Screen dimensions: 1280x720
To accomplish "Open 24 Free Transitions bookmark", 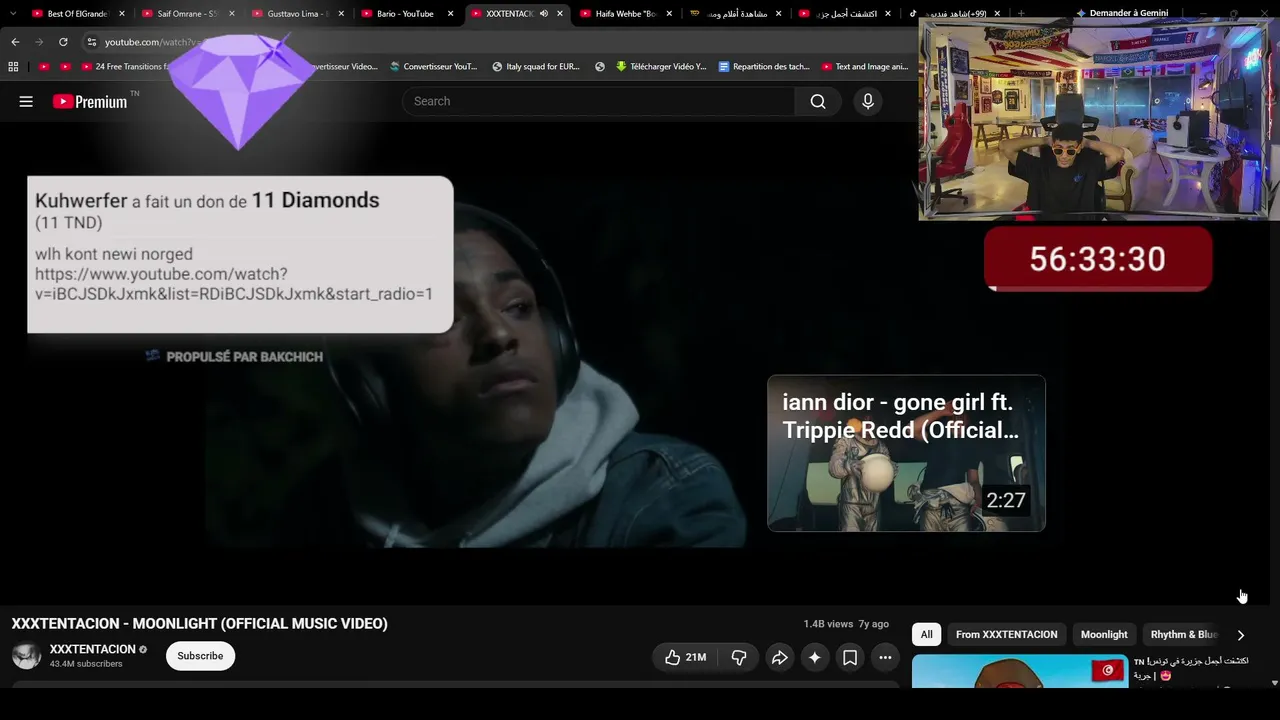I will click(x=126, y=67).
